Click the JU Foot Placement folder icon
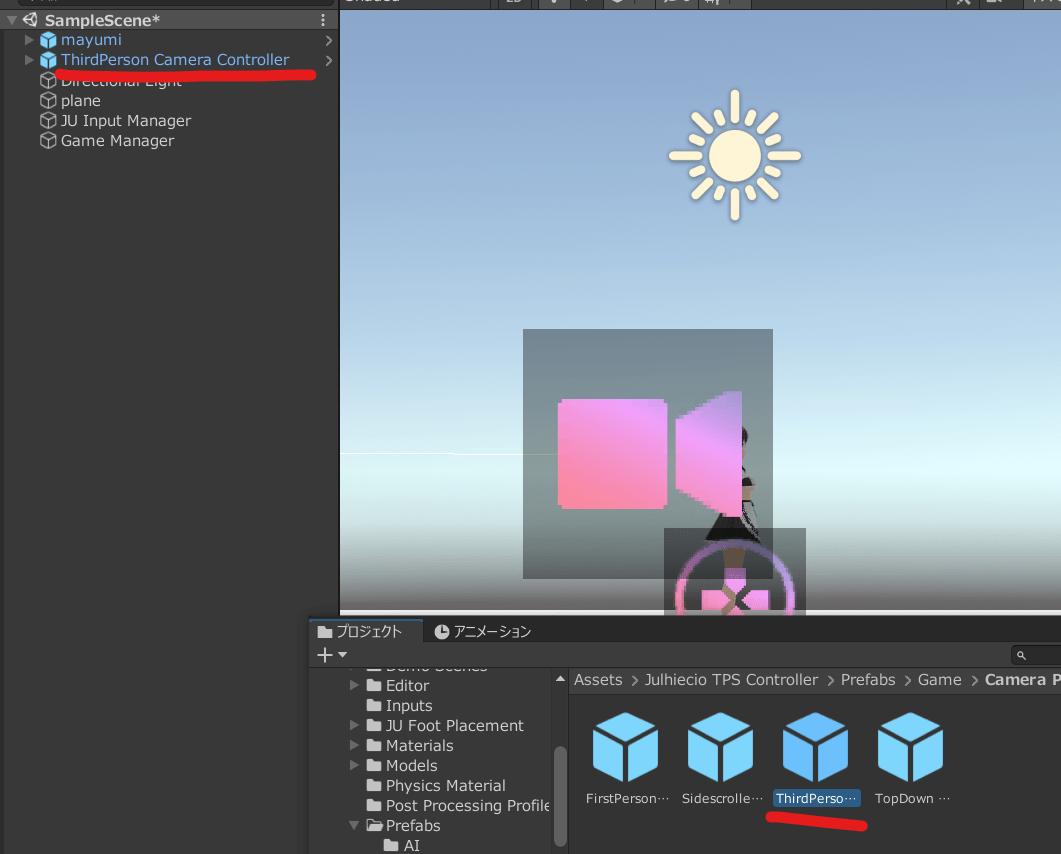Viewport: 1061px width, 854px height. tap(374, 725)
